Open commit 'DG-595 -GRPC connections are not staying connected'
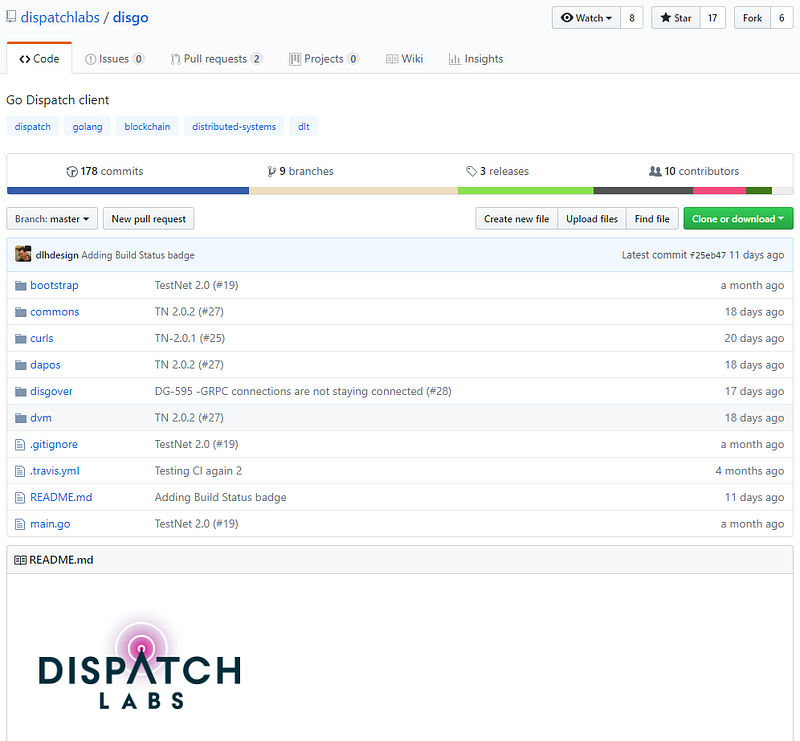 click(x=303, y=391)
